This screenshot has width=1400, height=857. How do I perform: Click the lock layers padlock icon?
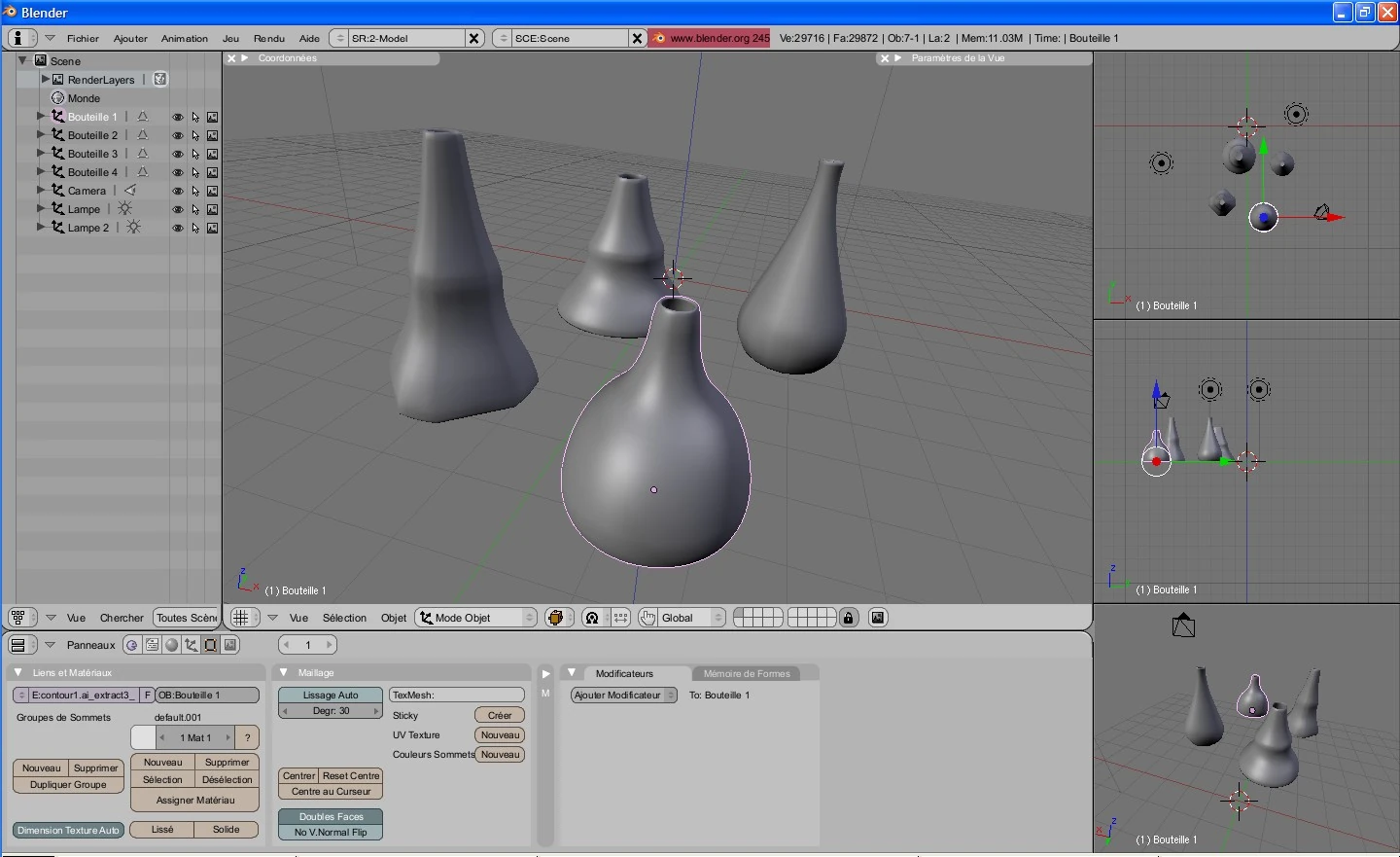click(849, 618)
